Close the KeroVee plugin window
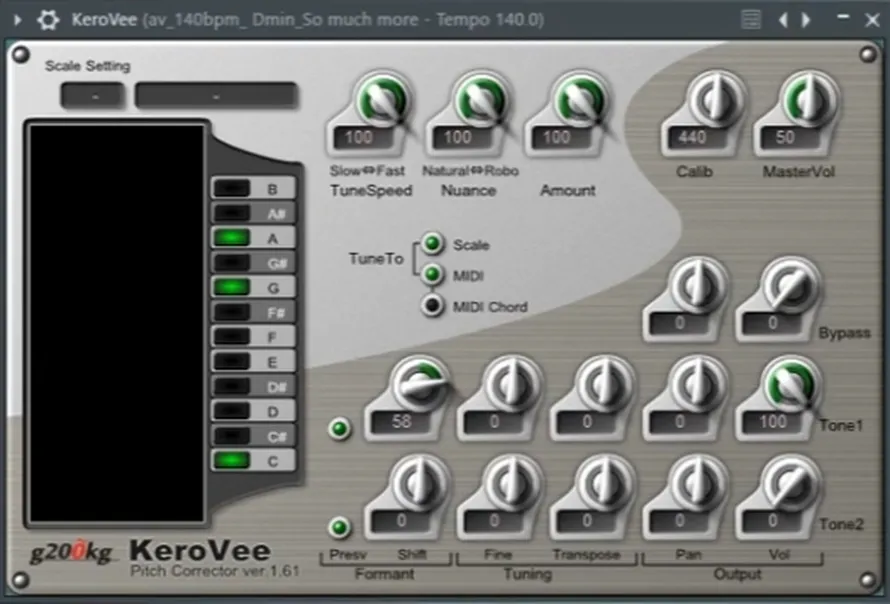Screen dimensions: 890x604 (x=872, y=20)
